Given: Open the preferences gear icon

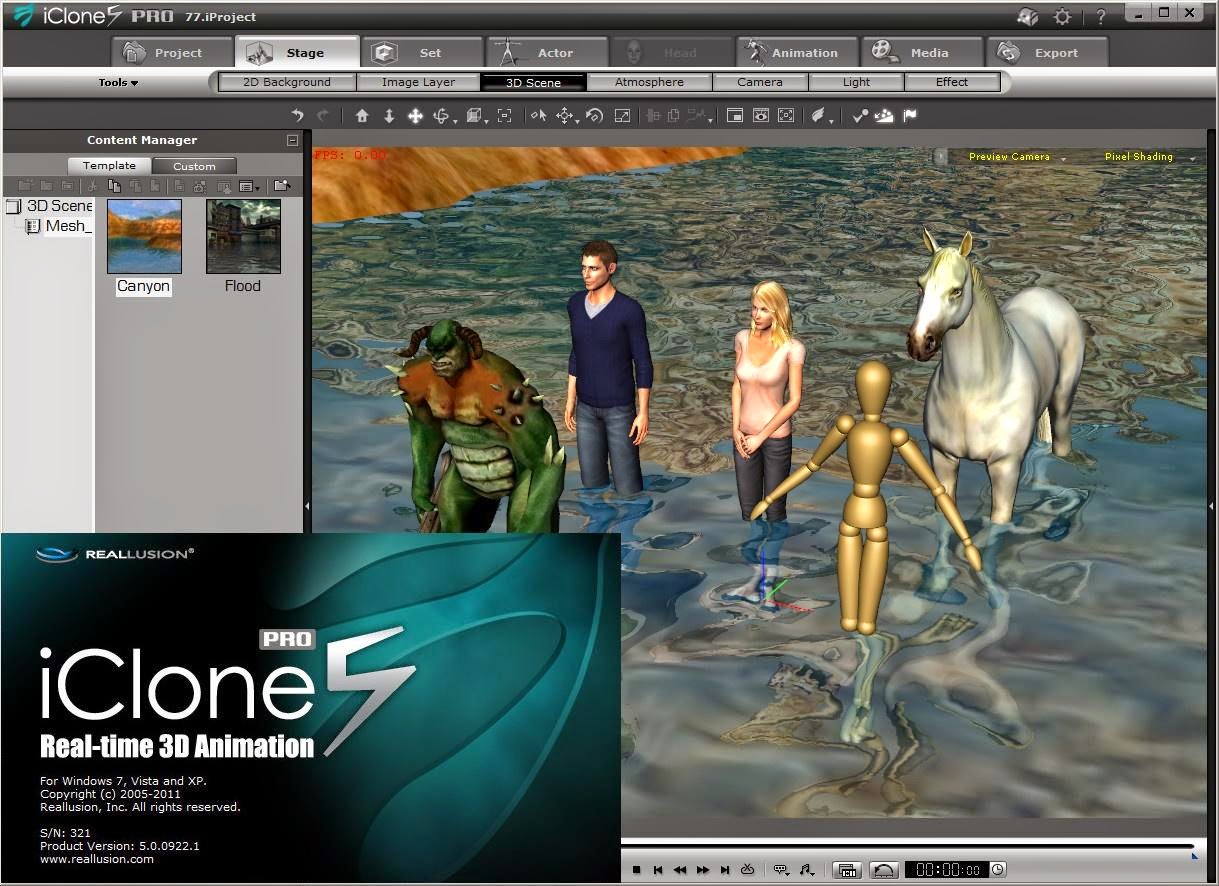Looking at the screenshot, I should click(x=1062, y=17).
